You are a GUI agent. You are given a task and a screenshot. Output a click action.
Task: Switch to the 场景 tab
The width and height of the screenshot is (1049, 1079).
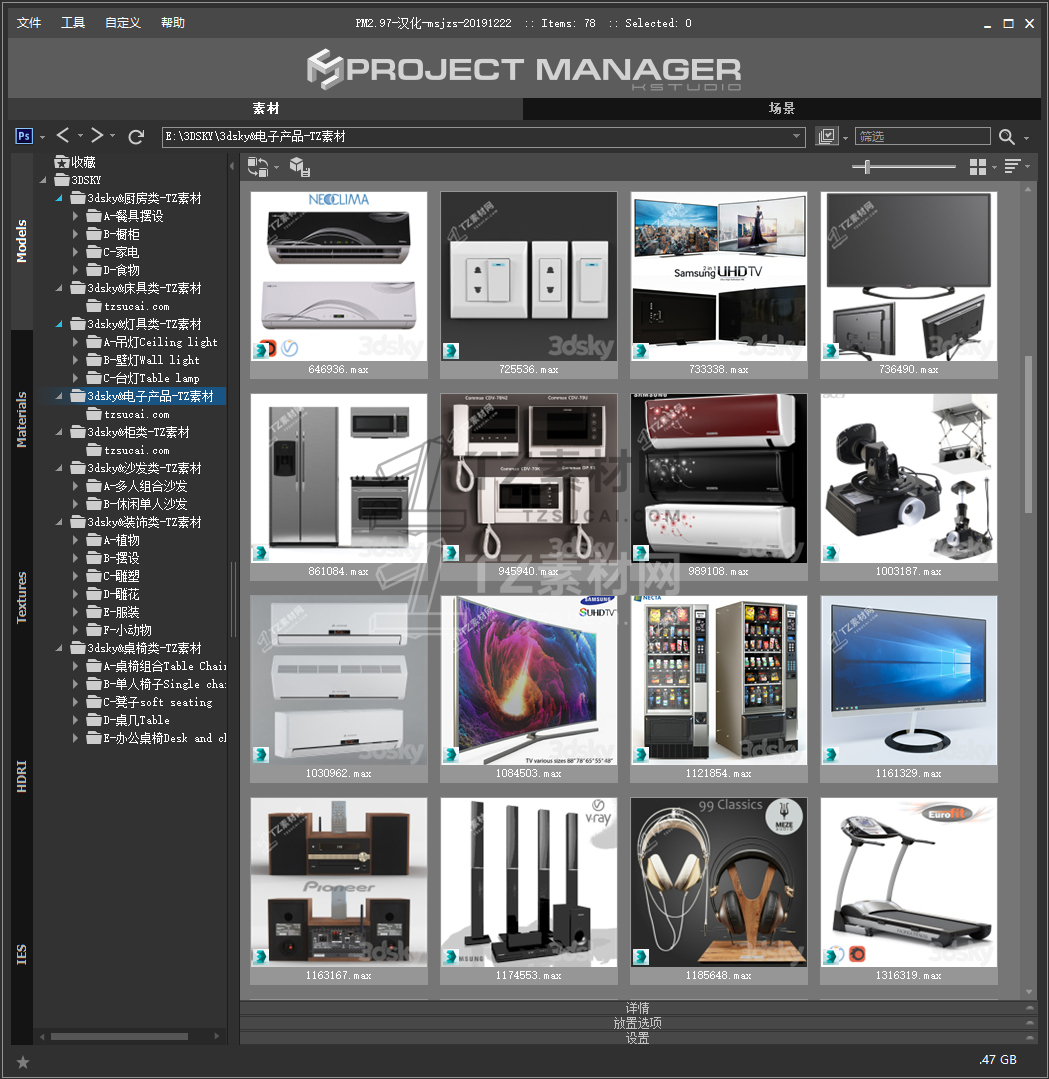(781, 109)
